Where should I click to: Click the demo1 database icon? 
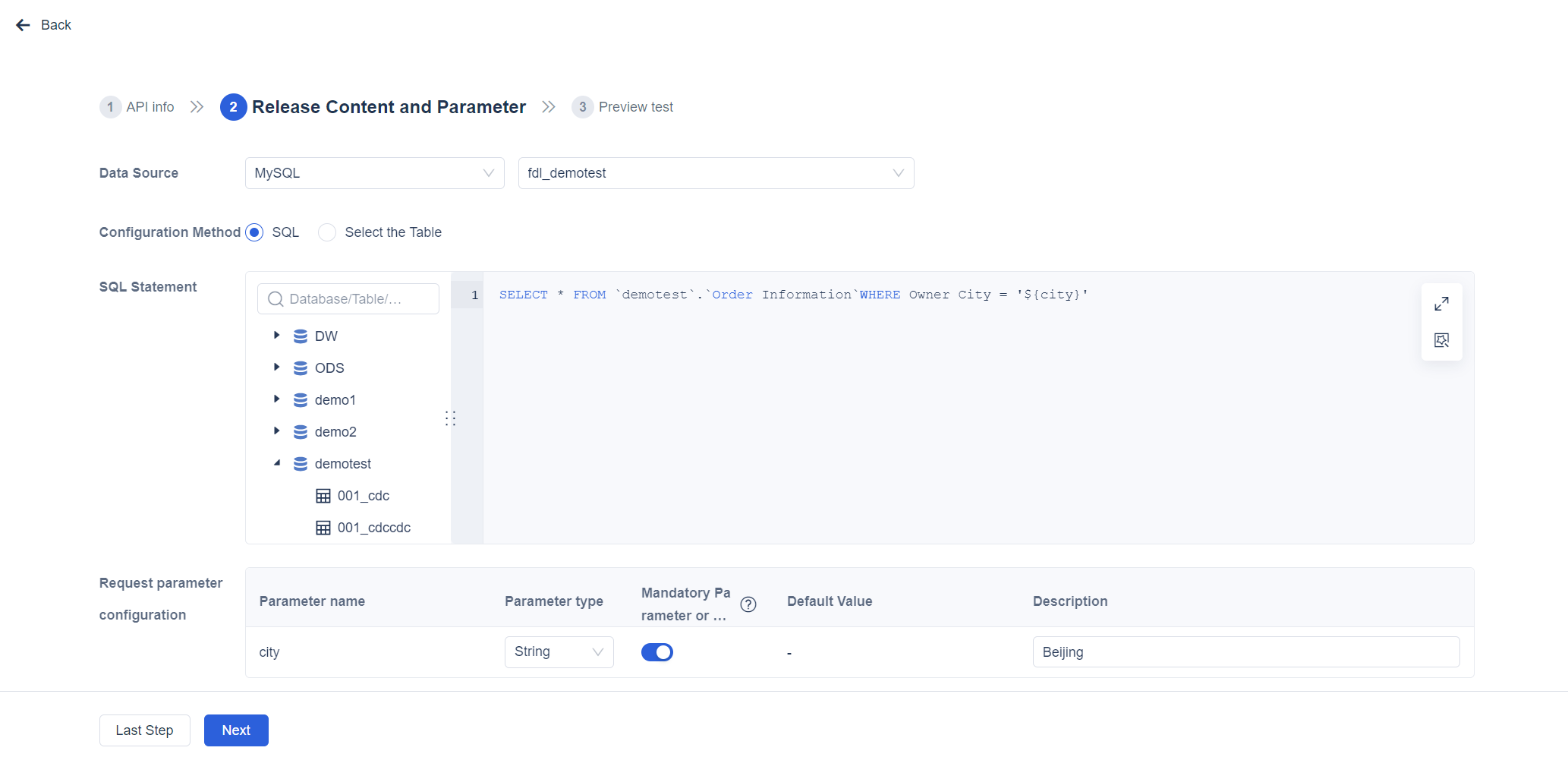tap(301, 400)
